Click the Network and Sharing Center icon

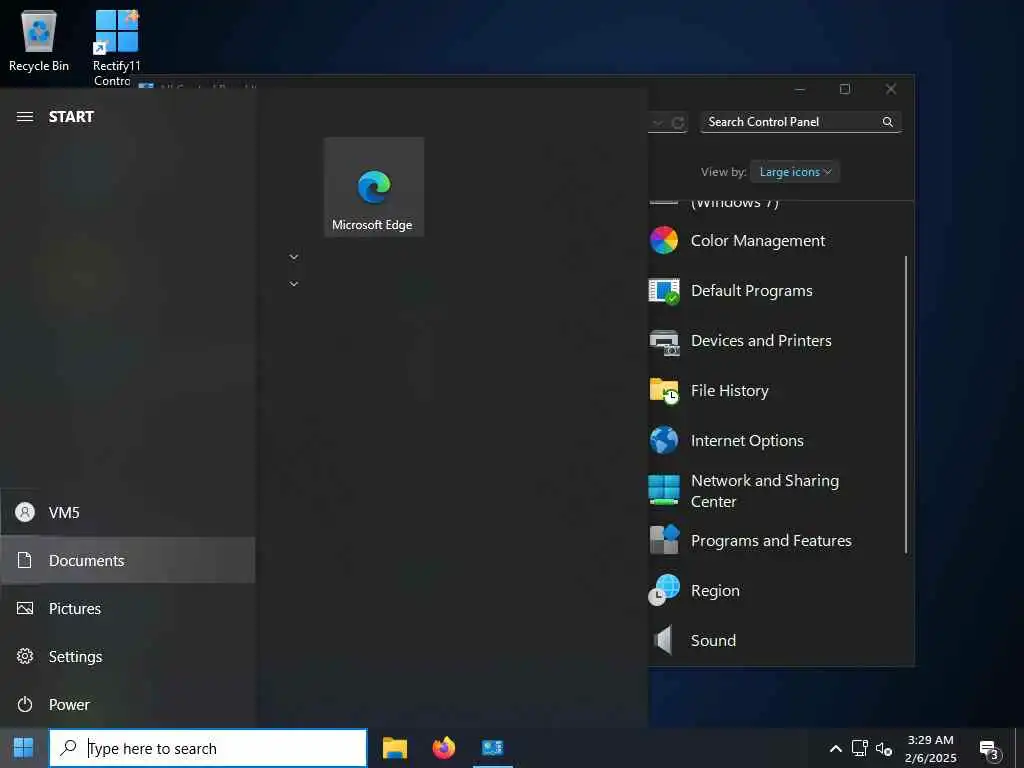pos(664,490)
